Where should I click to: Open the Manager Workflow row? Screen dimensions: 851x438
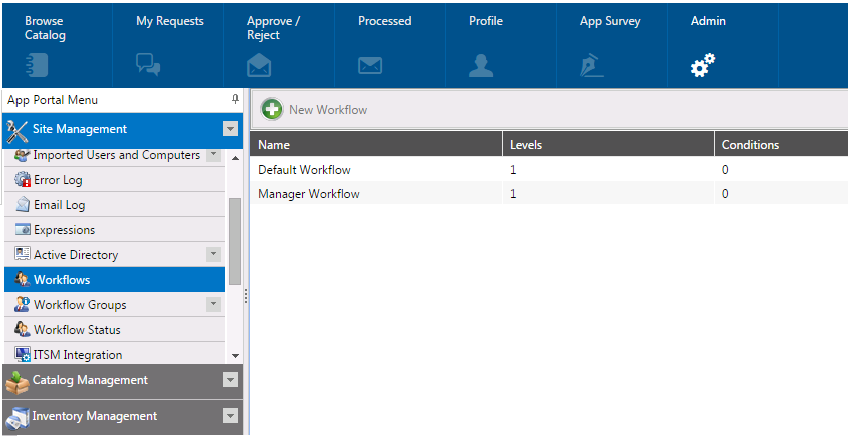point(308,194)
